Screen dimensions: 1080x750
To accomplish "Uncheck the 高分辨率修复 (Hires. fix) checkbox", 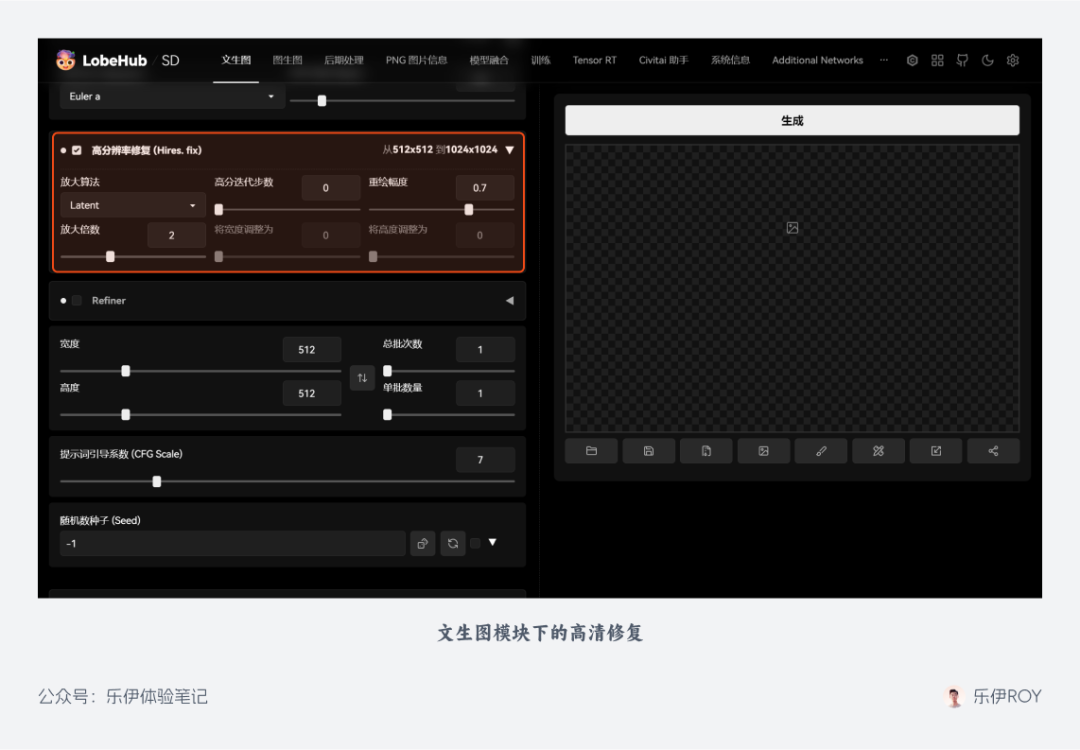I will coord(77,150).
